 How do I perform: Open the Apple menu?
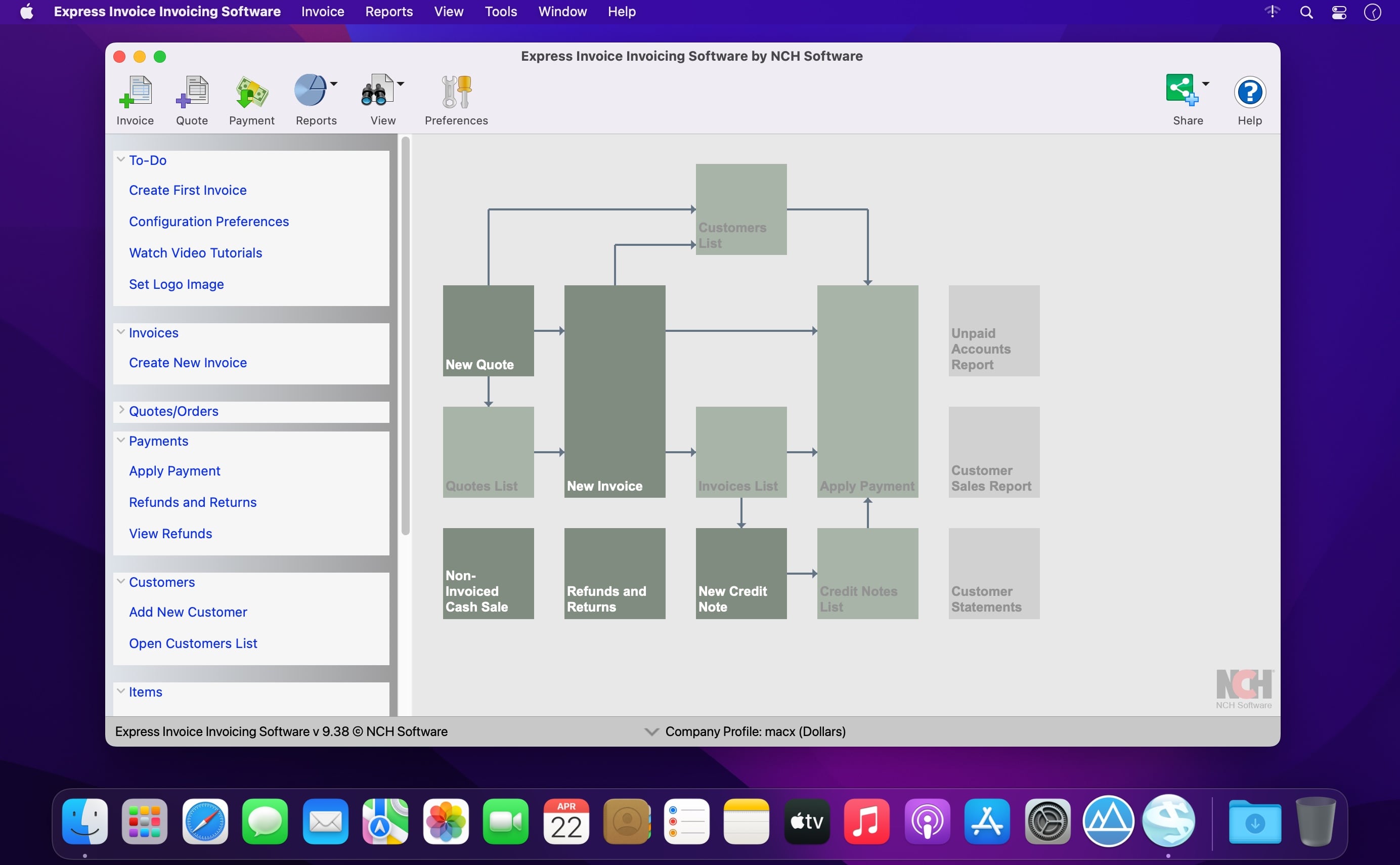(x=27, y=12)
